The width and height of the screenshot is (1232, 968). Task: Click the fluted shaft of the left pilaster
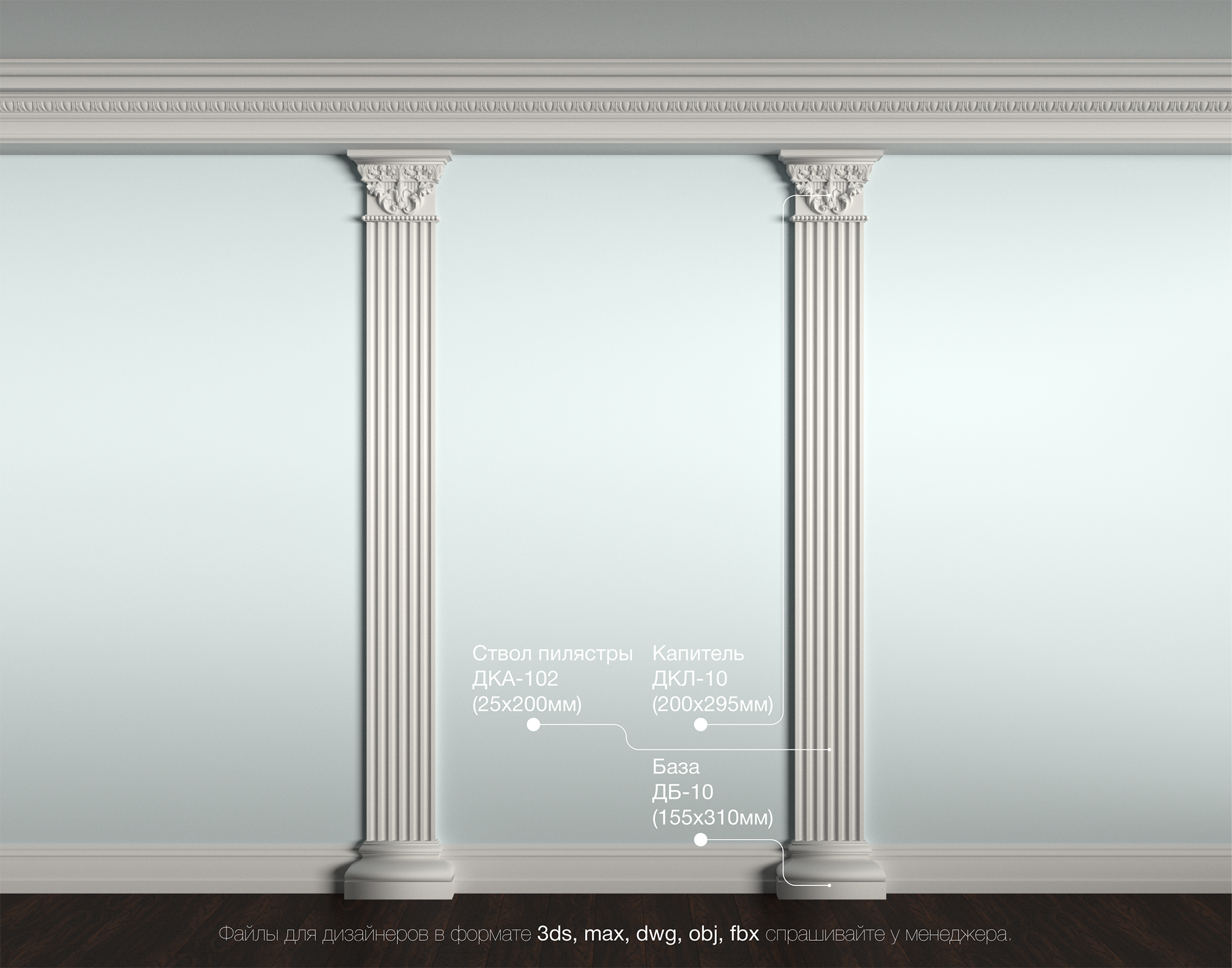[400, 493]
